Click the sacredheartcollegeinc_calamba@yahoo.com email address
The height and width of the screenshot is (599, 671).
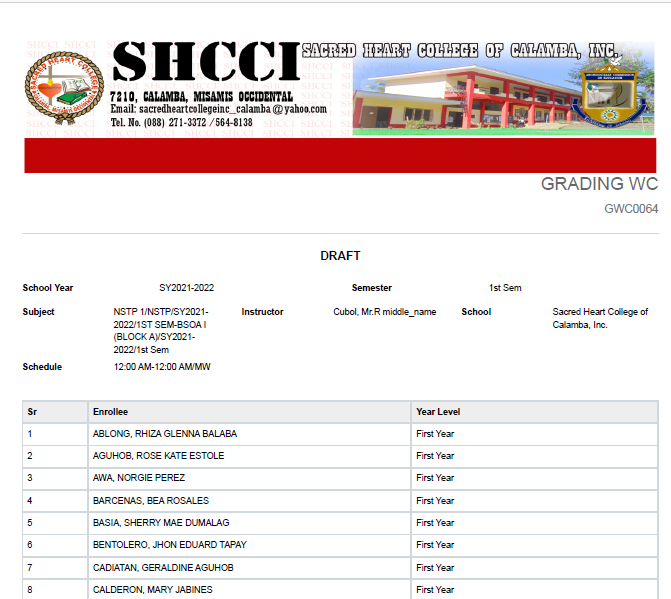point(218,109)
